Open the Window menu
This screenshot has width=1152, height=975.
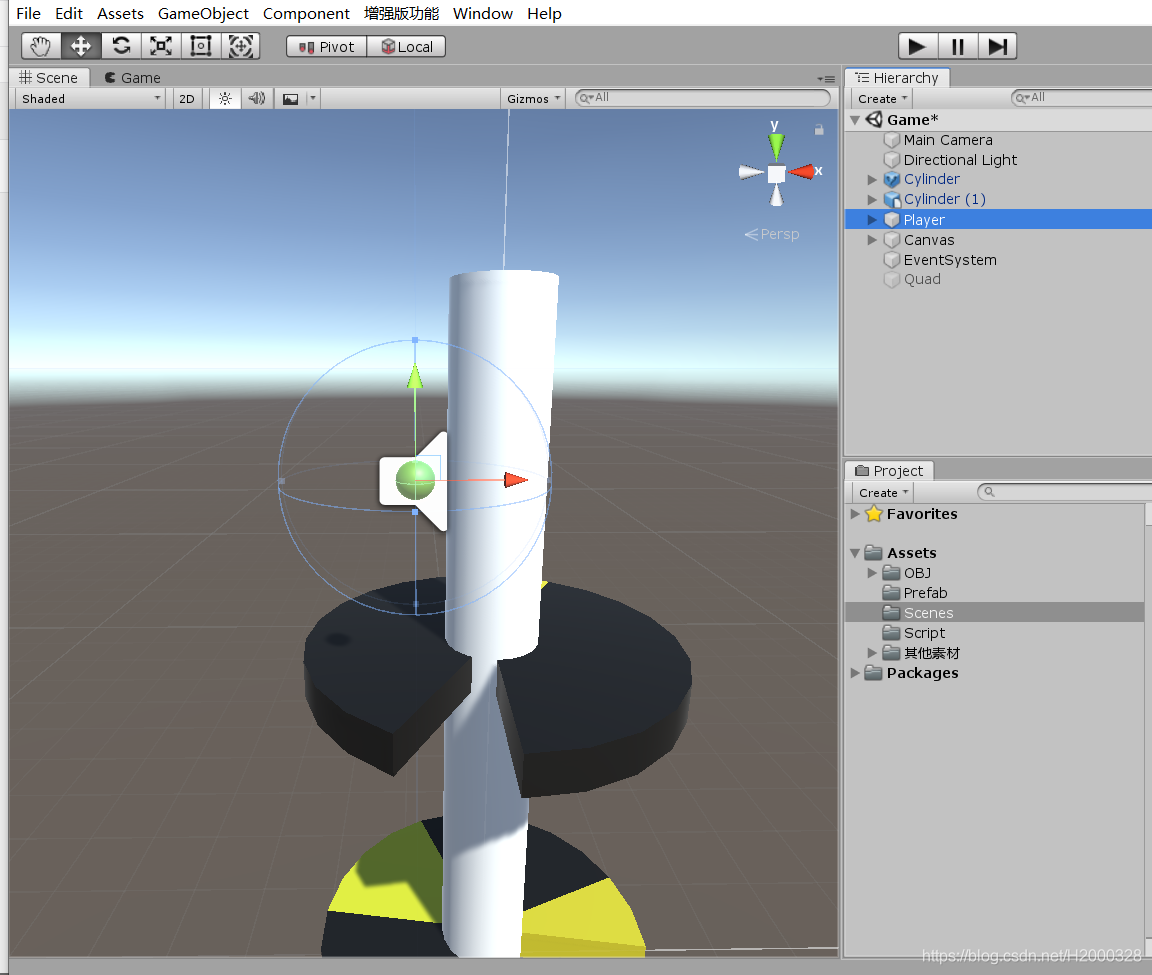tap(483, 13)
